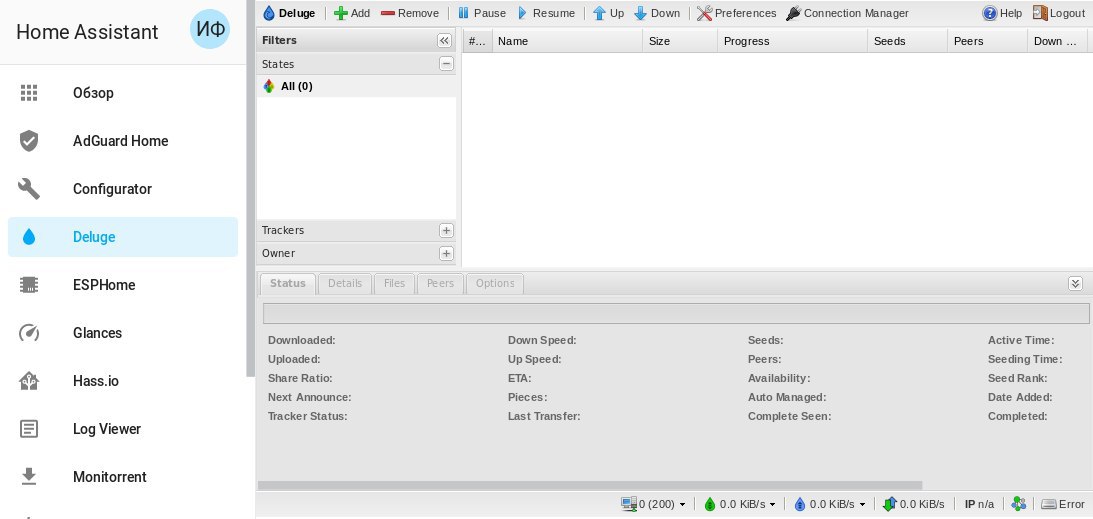Click the Logout button

(x=1058, y=13)
